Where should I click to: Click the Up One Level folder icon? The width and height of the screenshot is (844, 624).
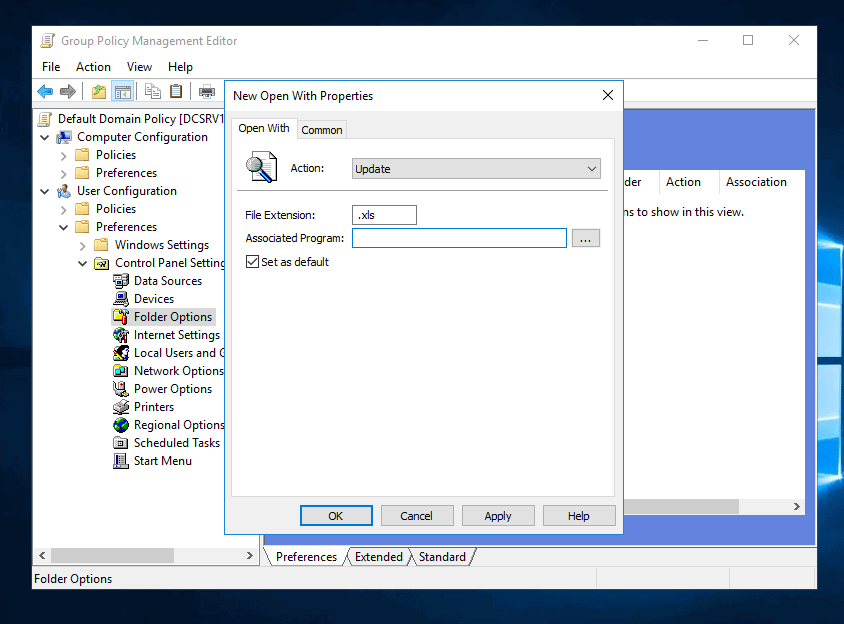point(98,92)
